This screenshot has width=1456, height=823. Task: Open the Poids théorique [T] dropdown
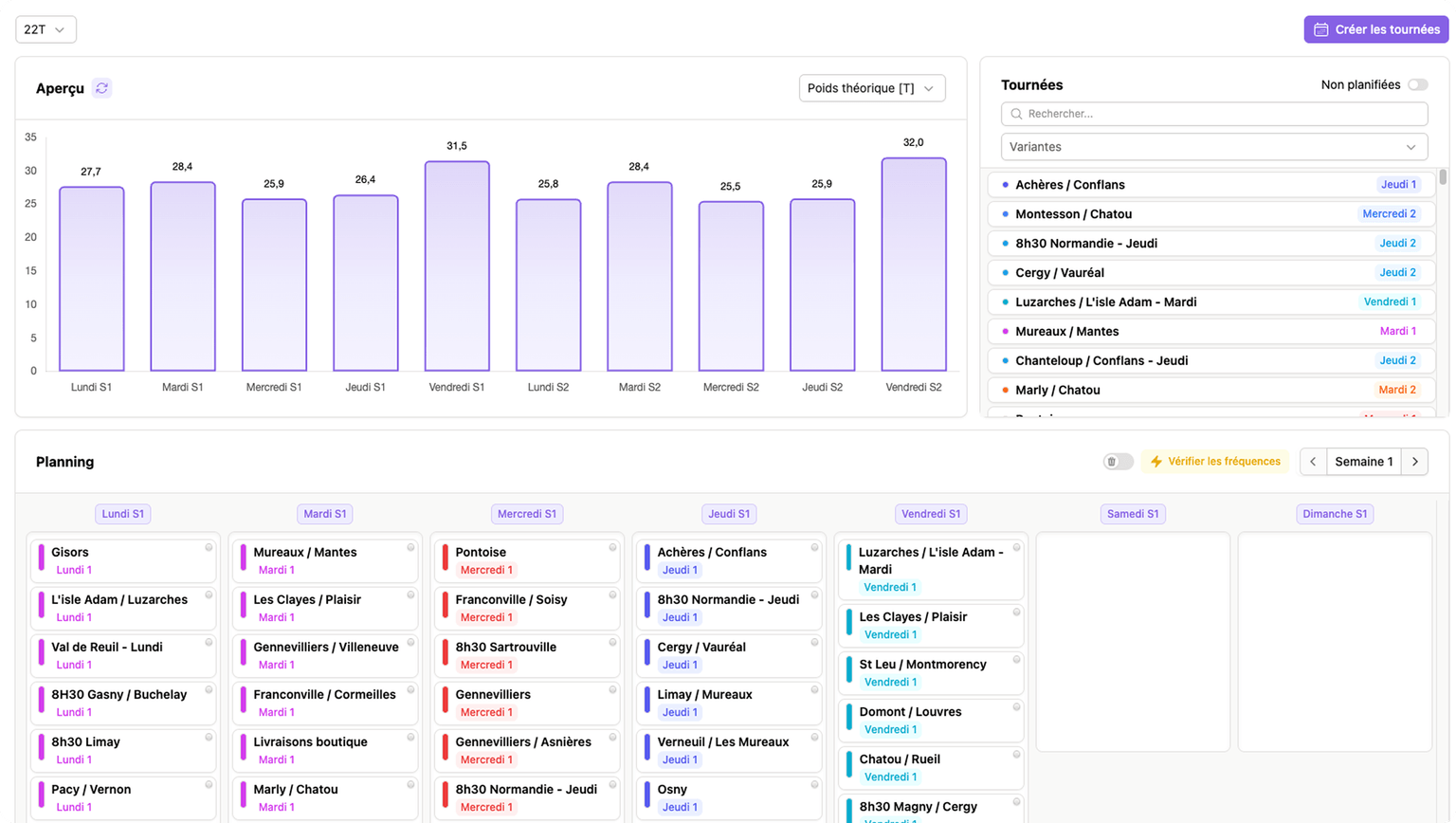click(871, 88)
